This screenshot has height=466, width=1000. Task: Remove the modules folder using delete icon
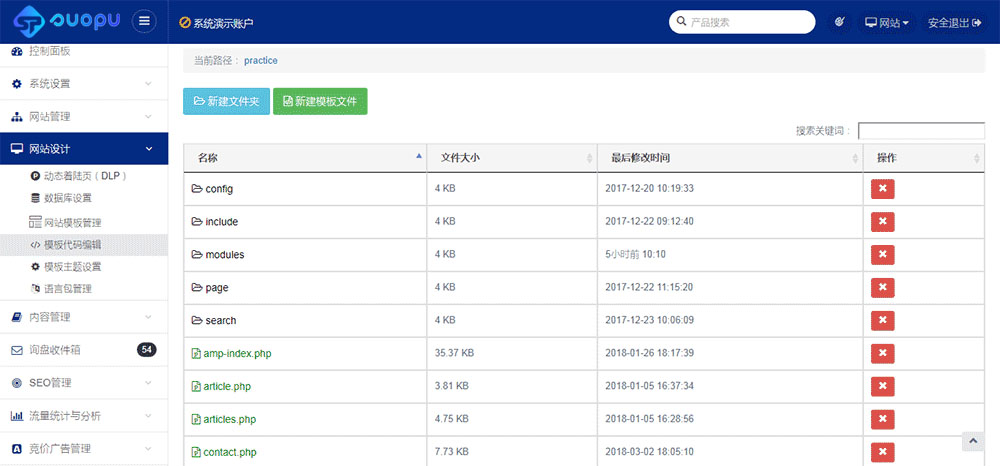point(882,255)
